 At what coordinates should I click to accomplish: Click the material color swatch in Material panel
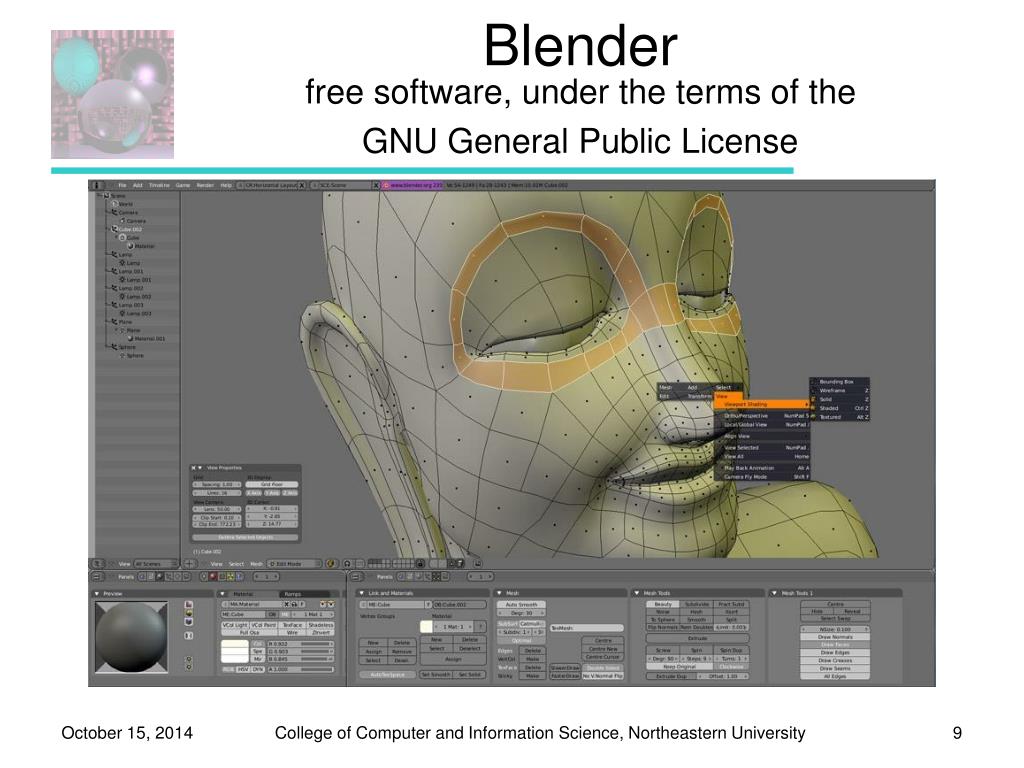pos(234,644)
